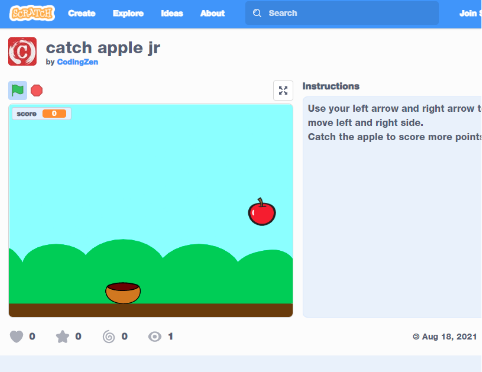Favorite the project with the star icon
The height and width of the screenshot is (372, 482).
(62, 336)
